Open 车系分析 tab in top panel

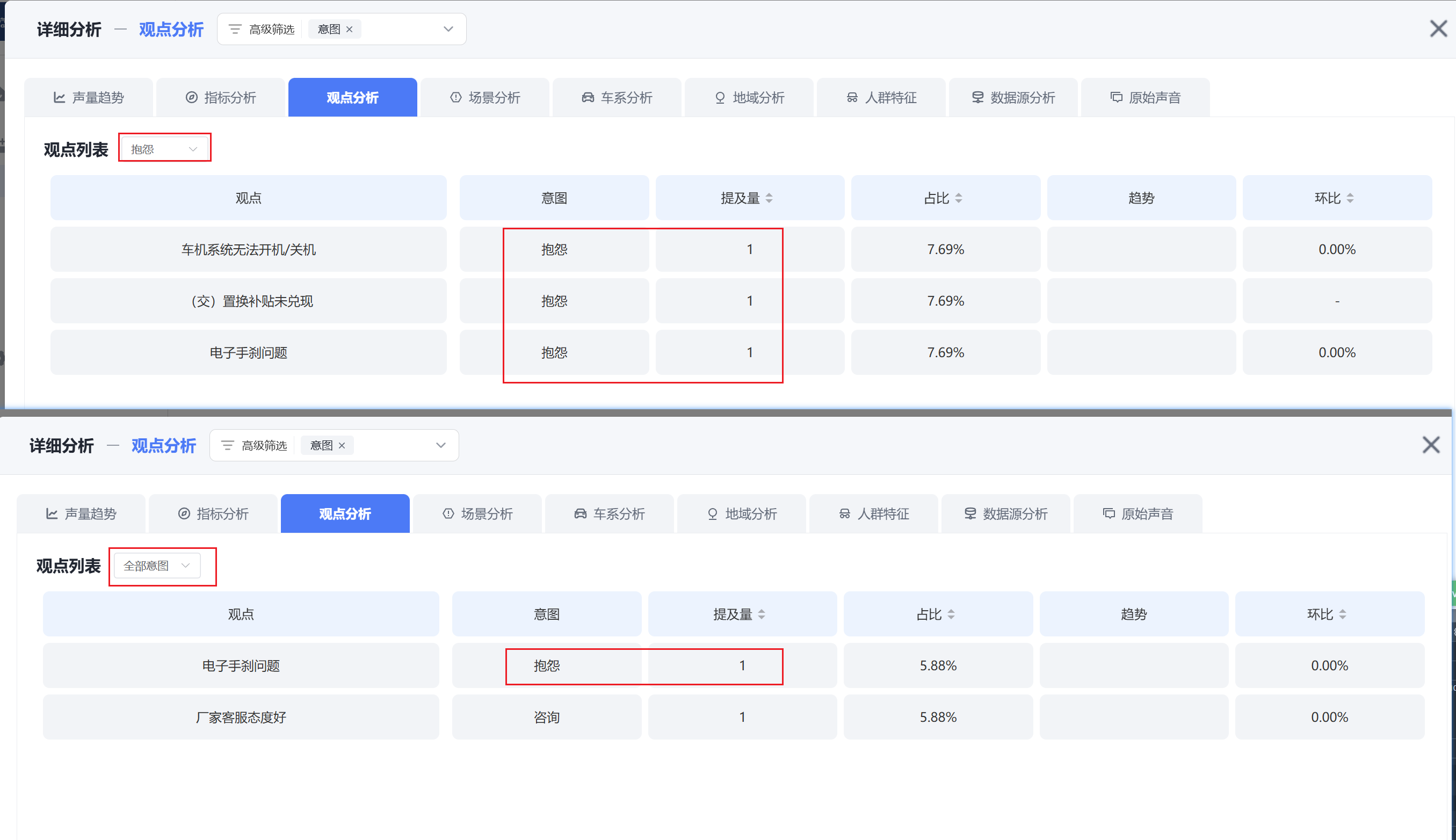[x=617, y=98]
